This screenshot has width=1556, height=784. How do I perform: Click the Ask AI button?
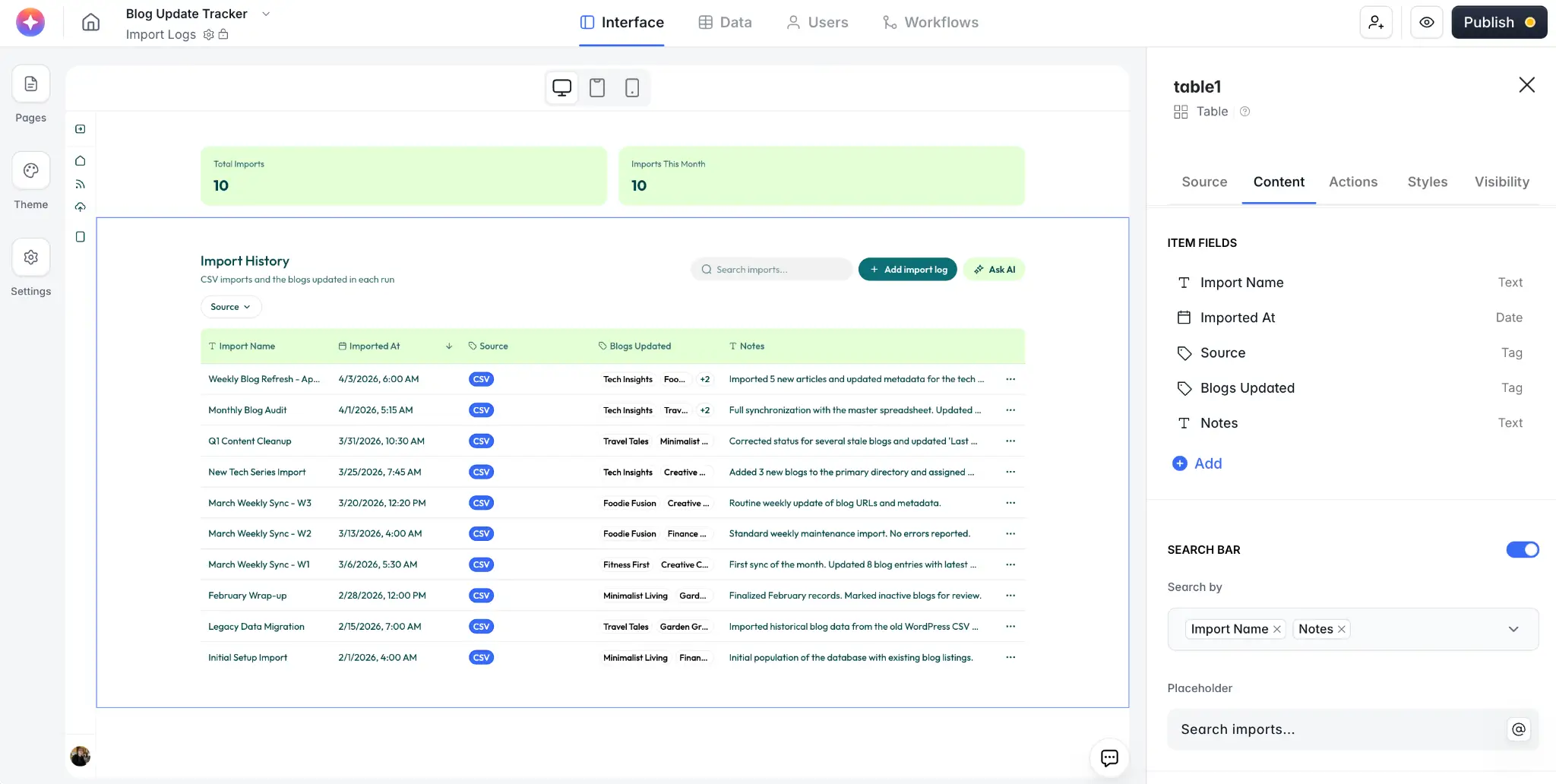coord(995,270)
